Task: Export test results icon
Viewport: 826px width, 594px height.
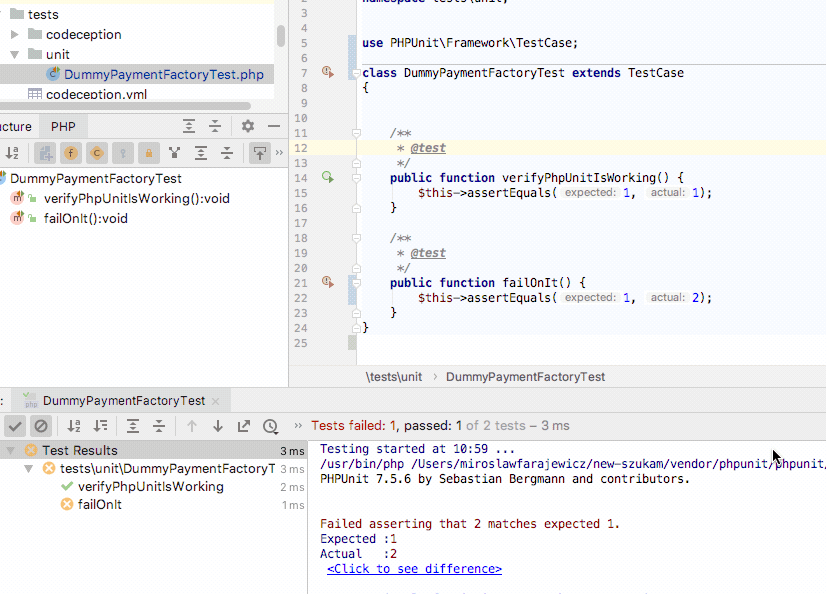Action: pyautogui.click(x=243, y=425)
